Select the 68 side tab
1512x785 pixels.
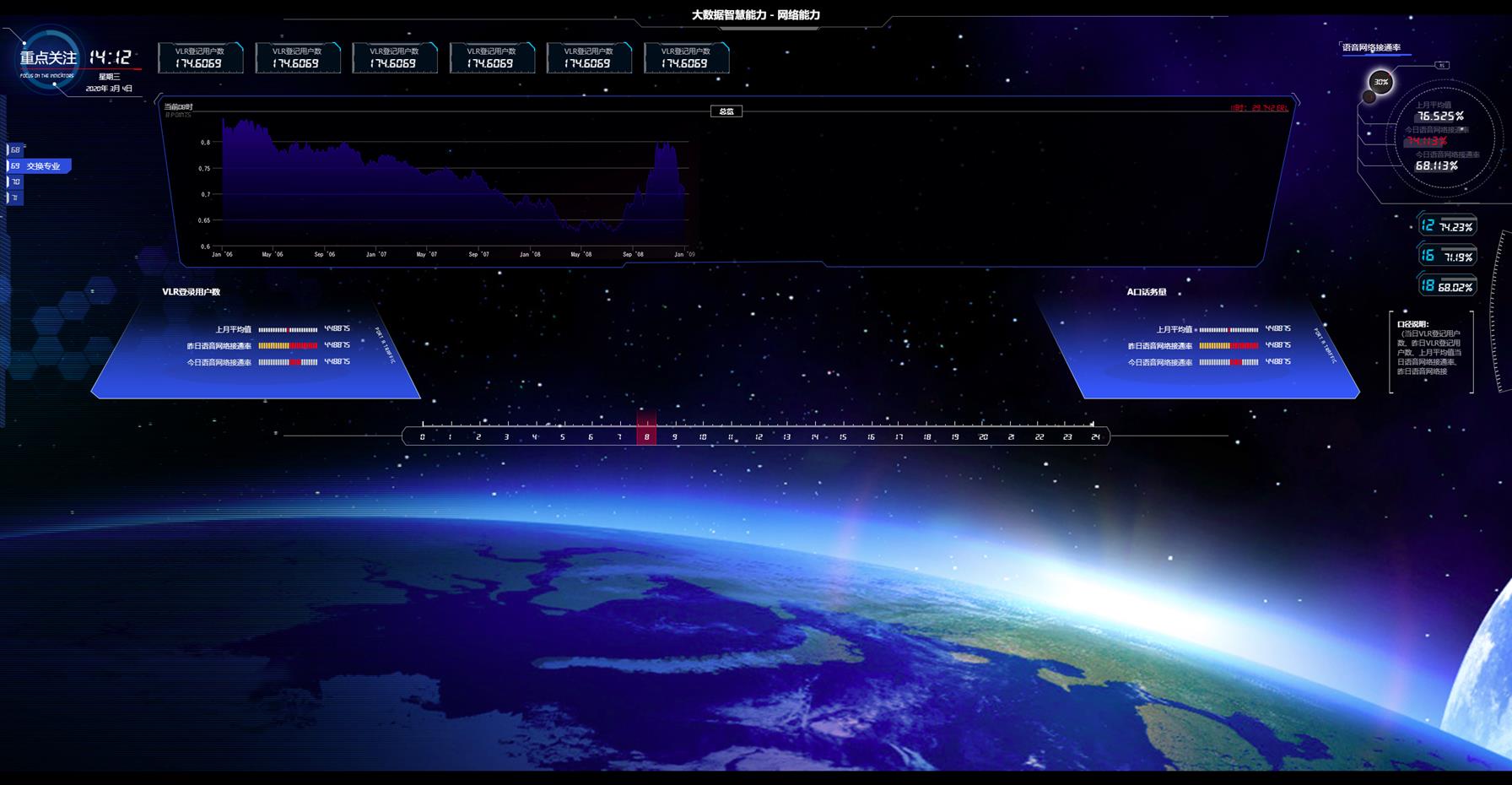click(x=14, y=150)
